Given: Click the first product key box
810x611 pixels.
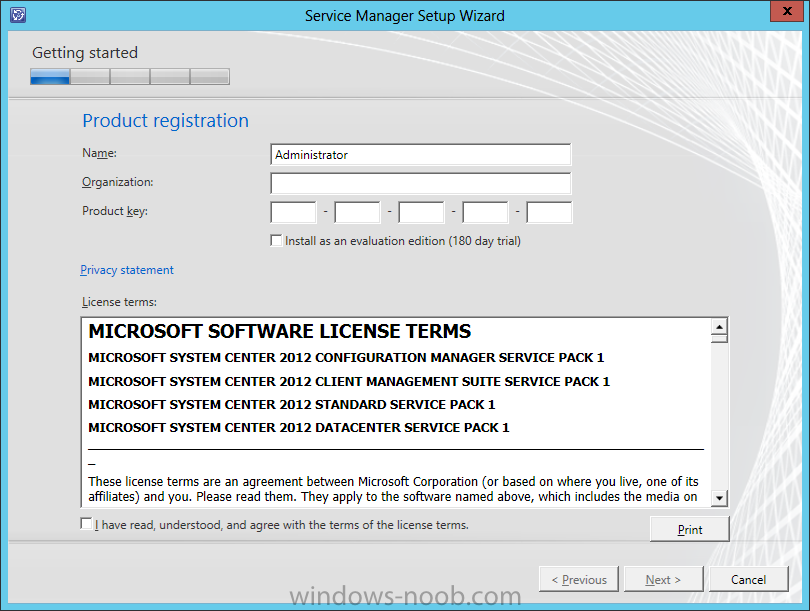Looking at the screenshot, I should pyautogui.click(x=293, y=212).
